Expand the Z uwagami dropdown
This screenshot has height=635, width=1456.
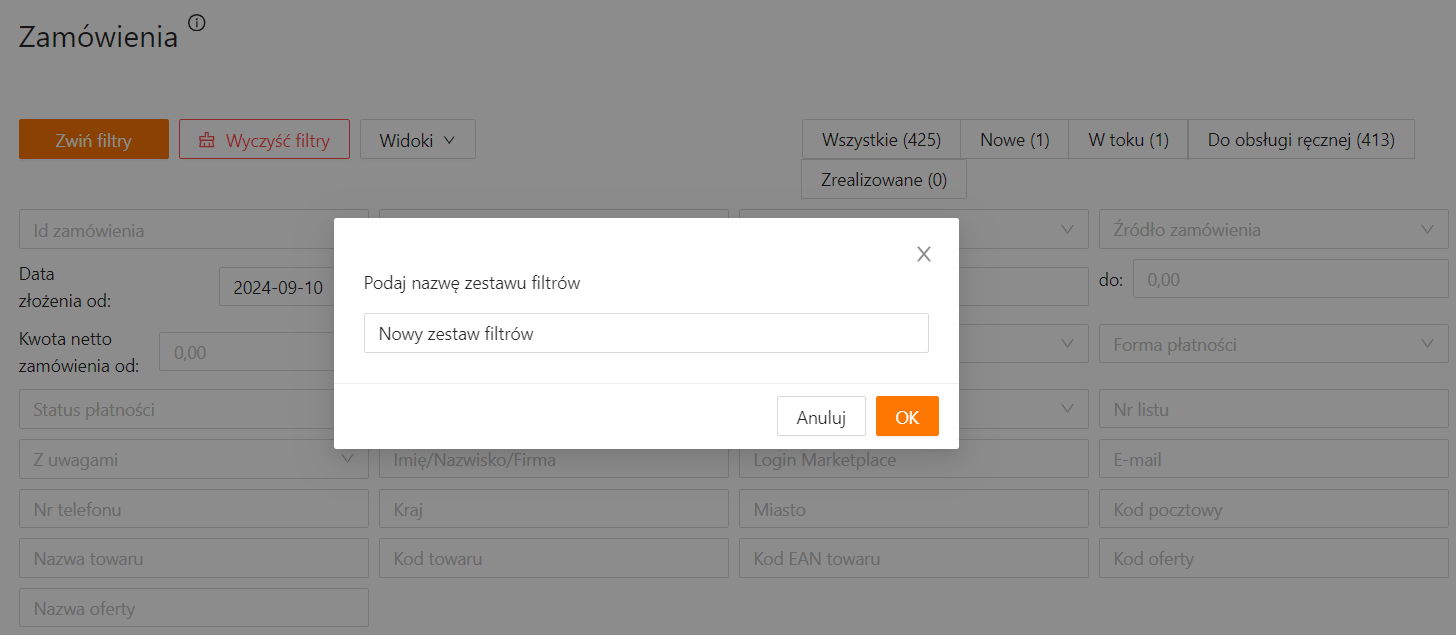pos(193,460)
